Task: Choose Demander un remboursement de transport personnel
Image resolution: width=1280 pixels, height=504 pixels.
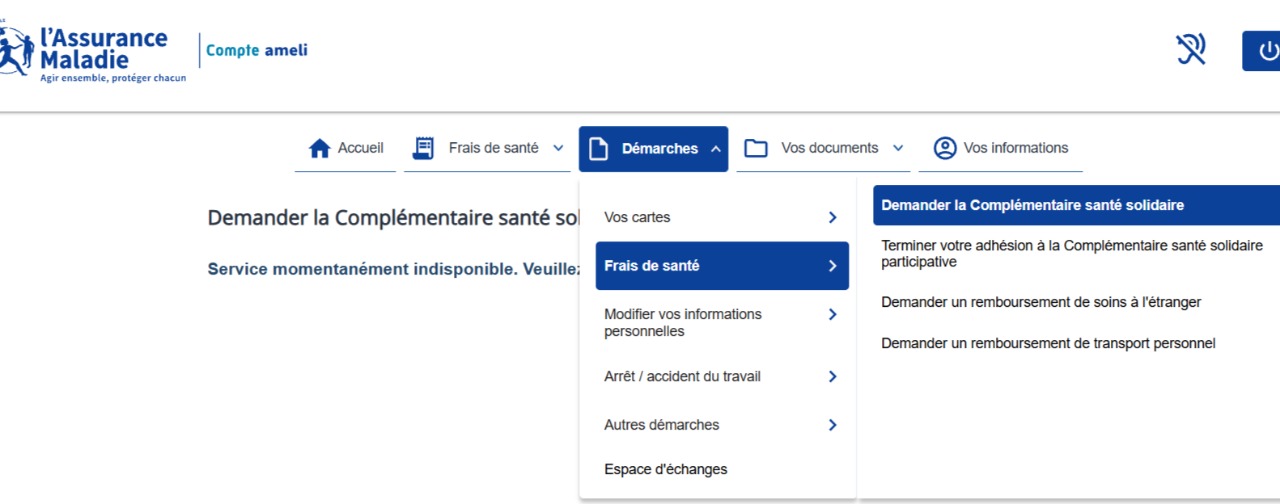Action: coord(1048,343)
